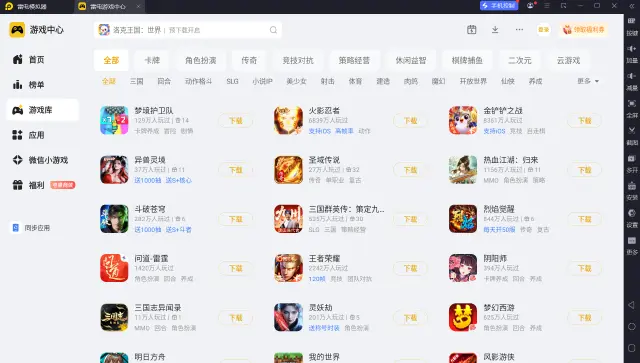640x363 pixels.
Task: Select the 棋牌捕鱼 category tab
Action: point(467,60)
